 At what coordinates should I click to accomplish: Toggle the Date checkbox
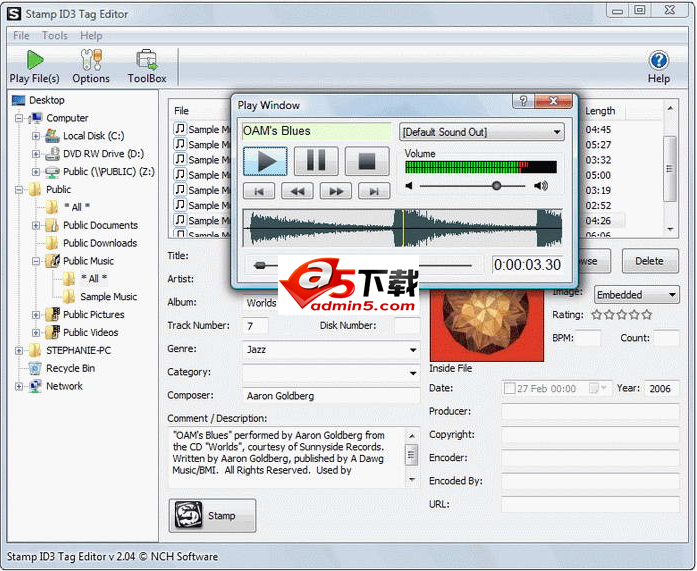click(510, 388)
